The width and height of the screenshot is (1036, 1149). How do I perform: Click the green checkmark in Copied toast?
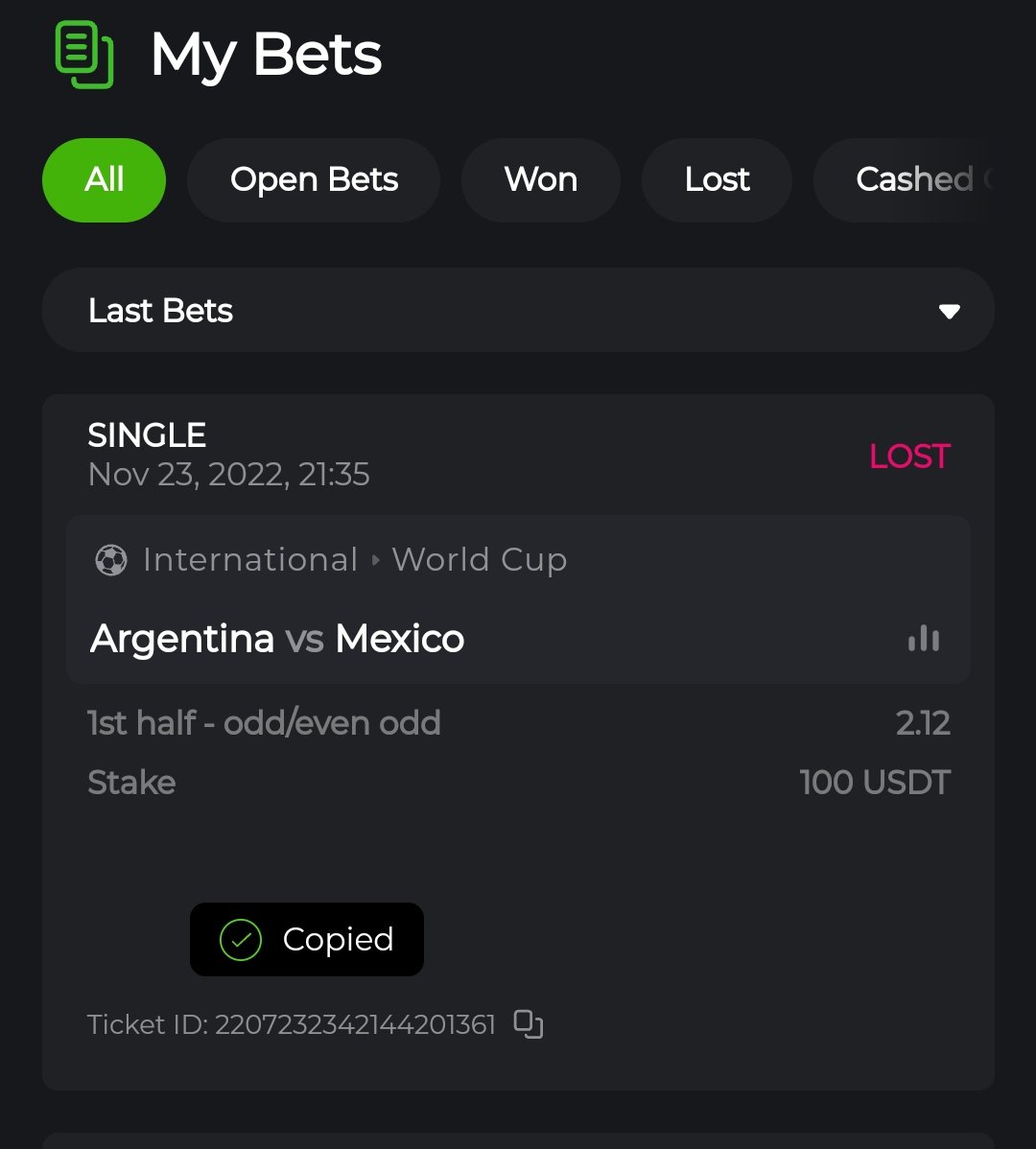(x=240, y=940)
